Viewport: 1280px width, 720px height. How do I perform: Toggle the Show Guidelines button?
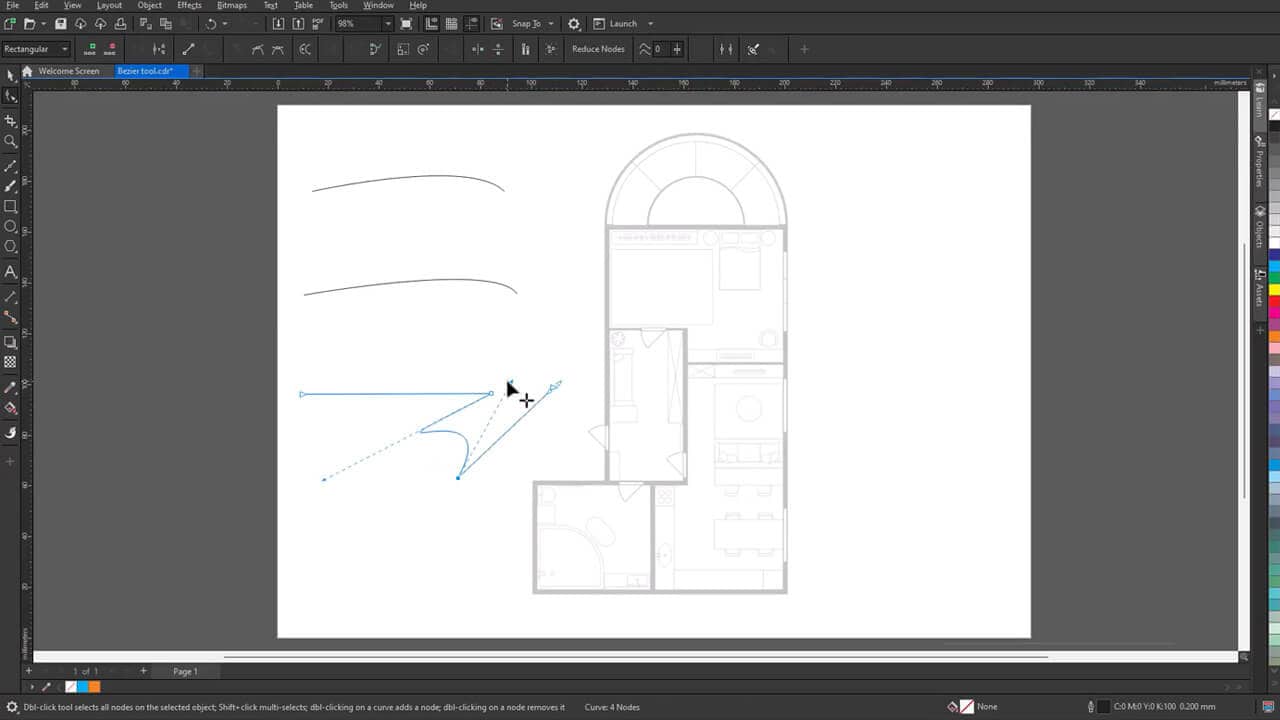[471, 24]
